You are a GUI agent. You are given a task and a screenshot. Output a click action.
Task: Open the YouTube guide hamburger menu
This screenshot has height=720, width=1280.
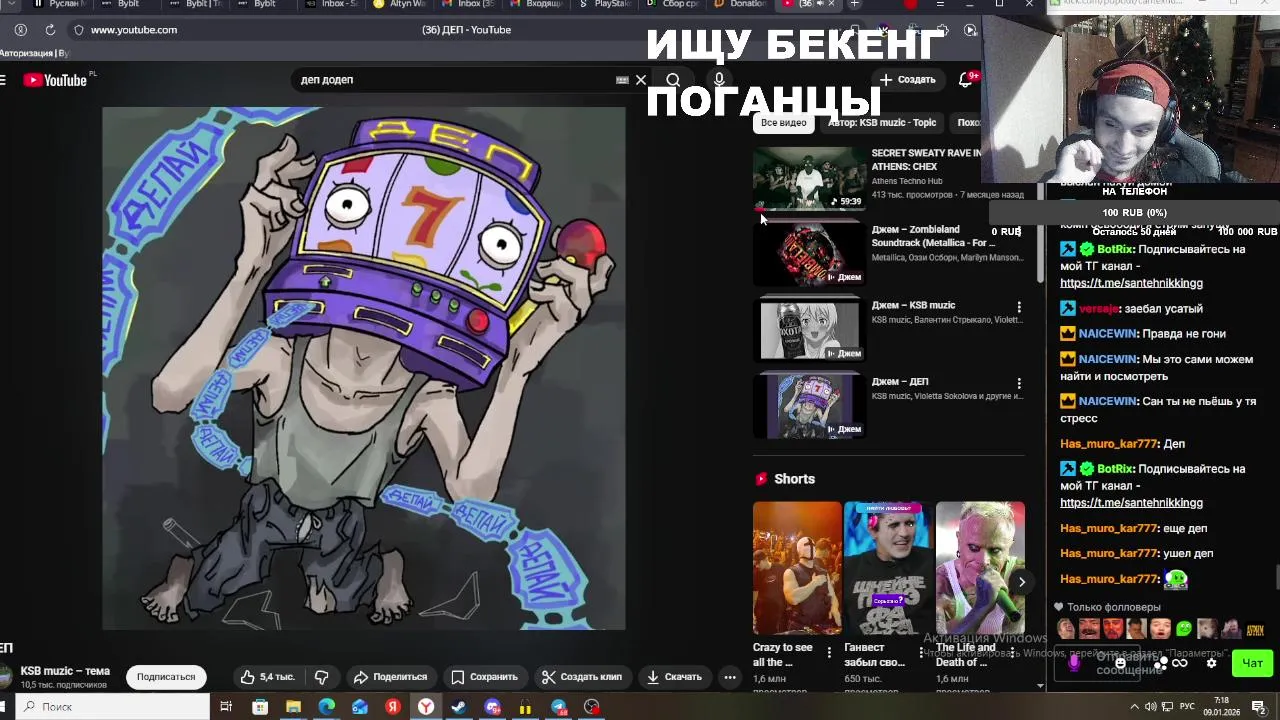3,80
